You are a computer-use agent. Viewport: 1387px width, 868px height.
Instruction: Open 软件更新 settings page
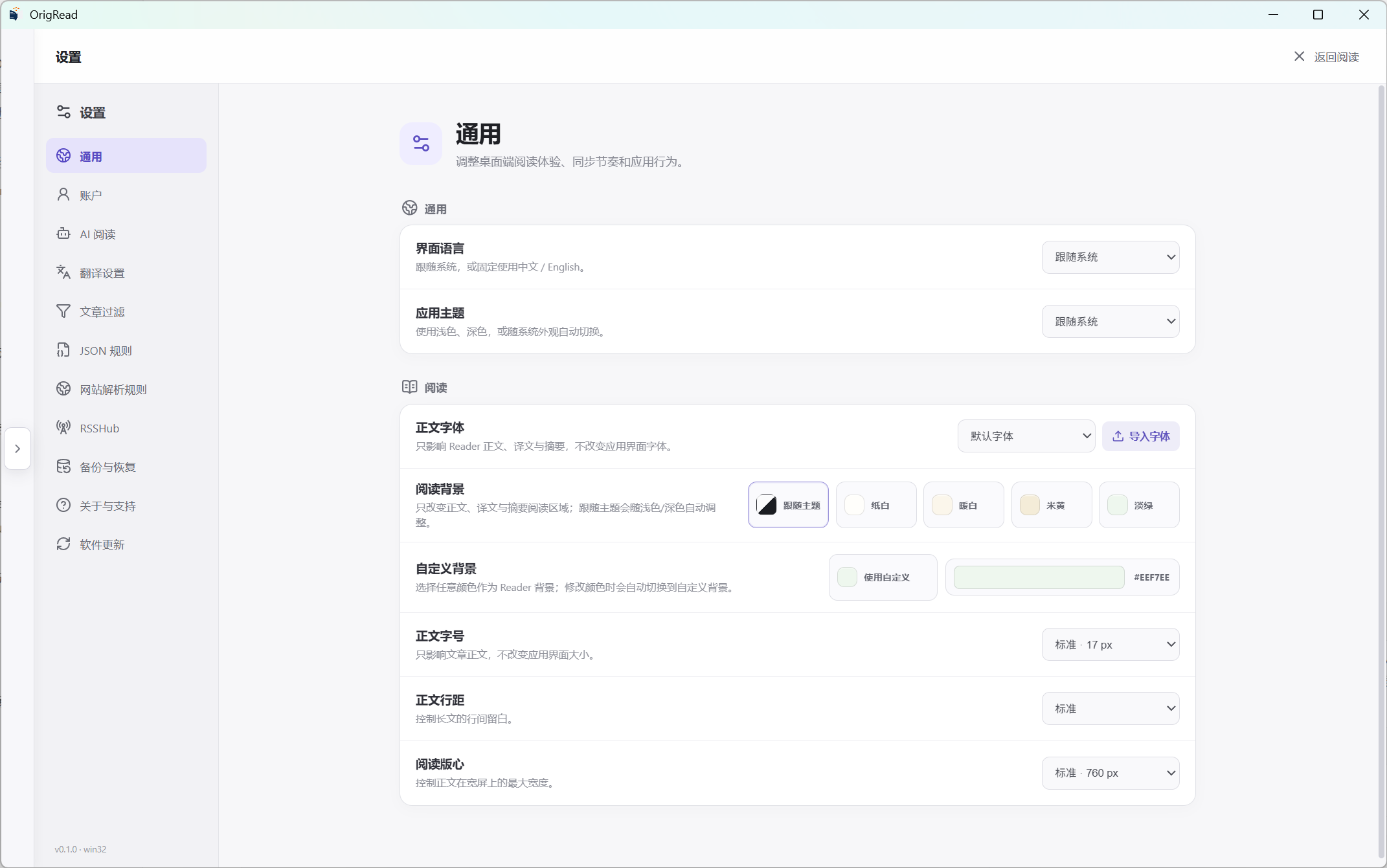pos(126,544)
